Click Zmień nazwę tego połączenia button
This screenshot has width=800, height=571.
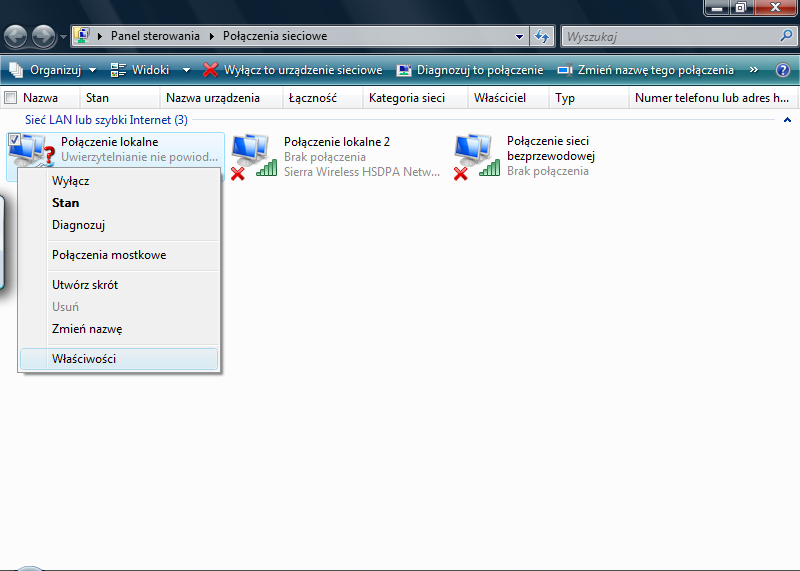646,71
